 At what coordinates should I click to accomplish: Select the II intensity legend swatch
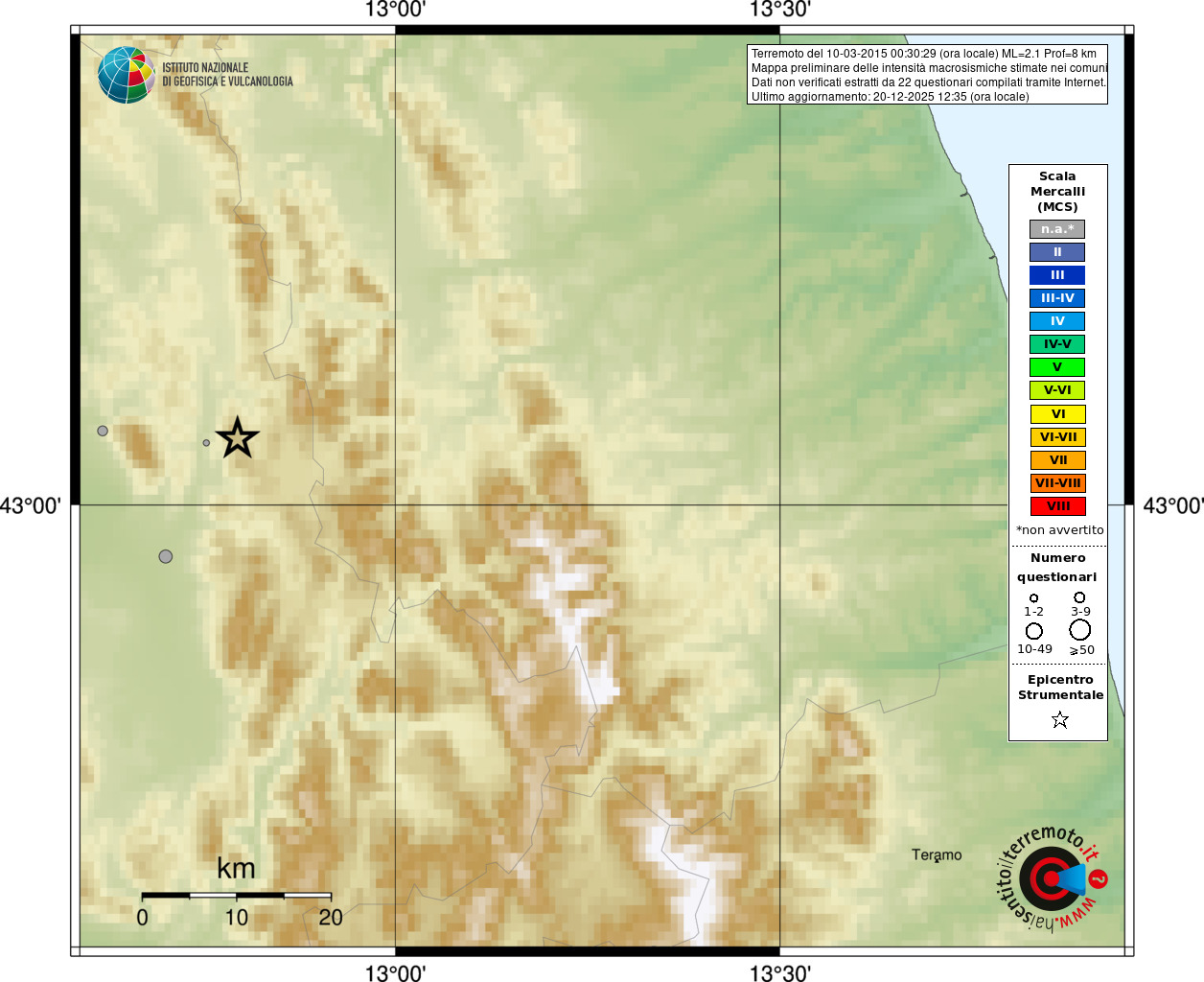[1057, 252]
